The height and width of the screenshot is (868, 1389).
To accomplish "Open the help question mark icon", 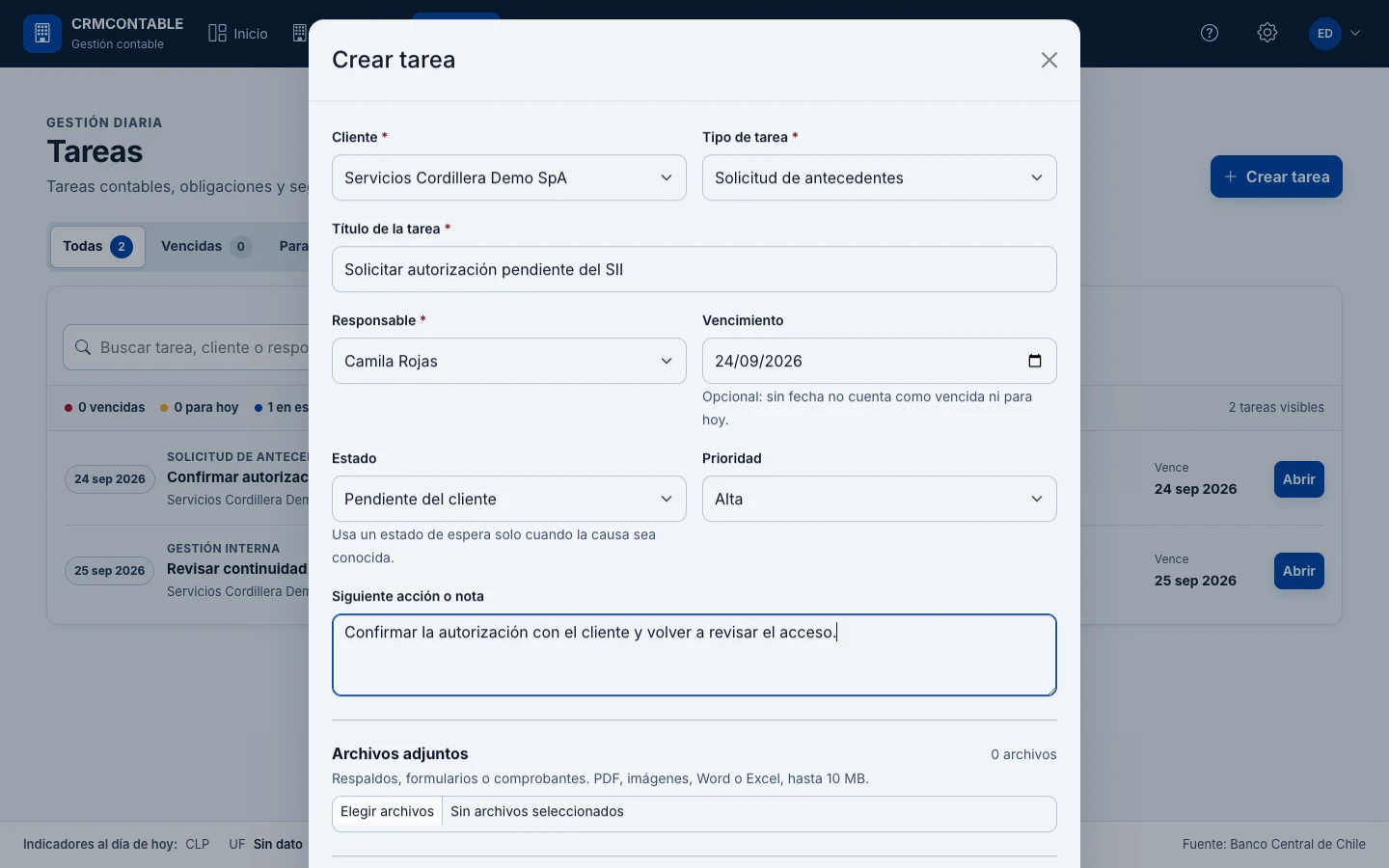I will (x=1210, y=34).
